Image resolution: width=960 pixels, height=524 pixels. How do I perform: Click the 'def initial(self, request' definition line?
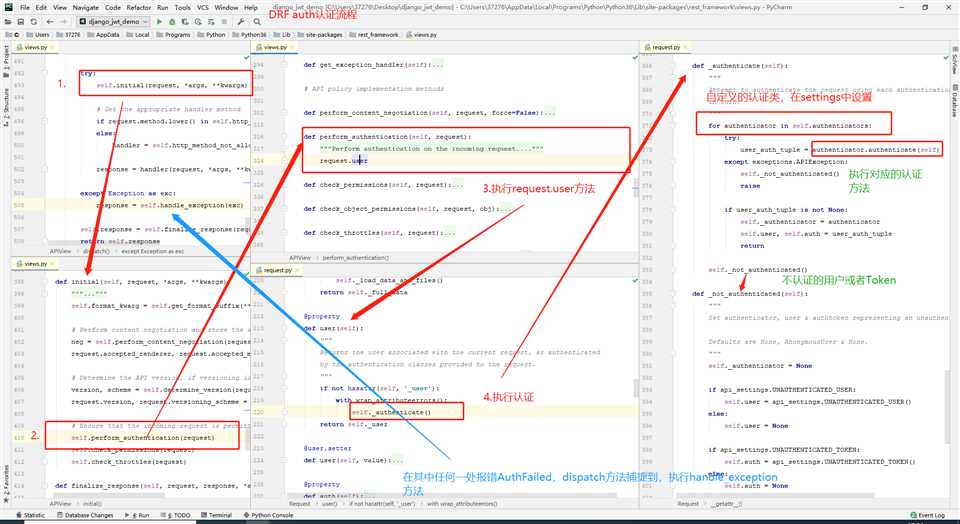(140, 282)
